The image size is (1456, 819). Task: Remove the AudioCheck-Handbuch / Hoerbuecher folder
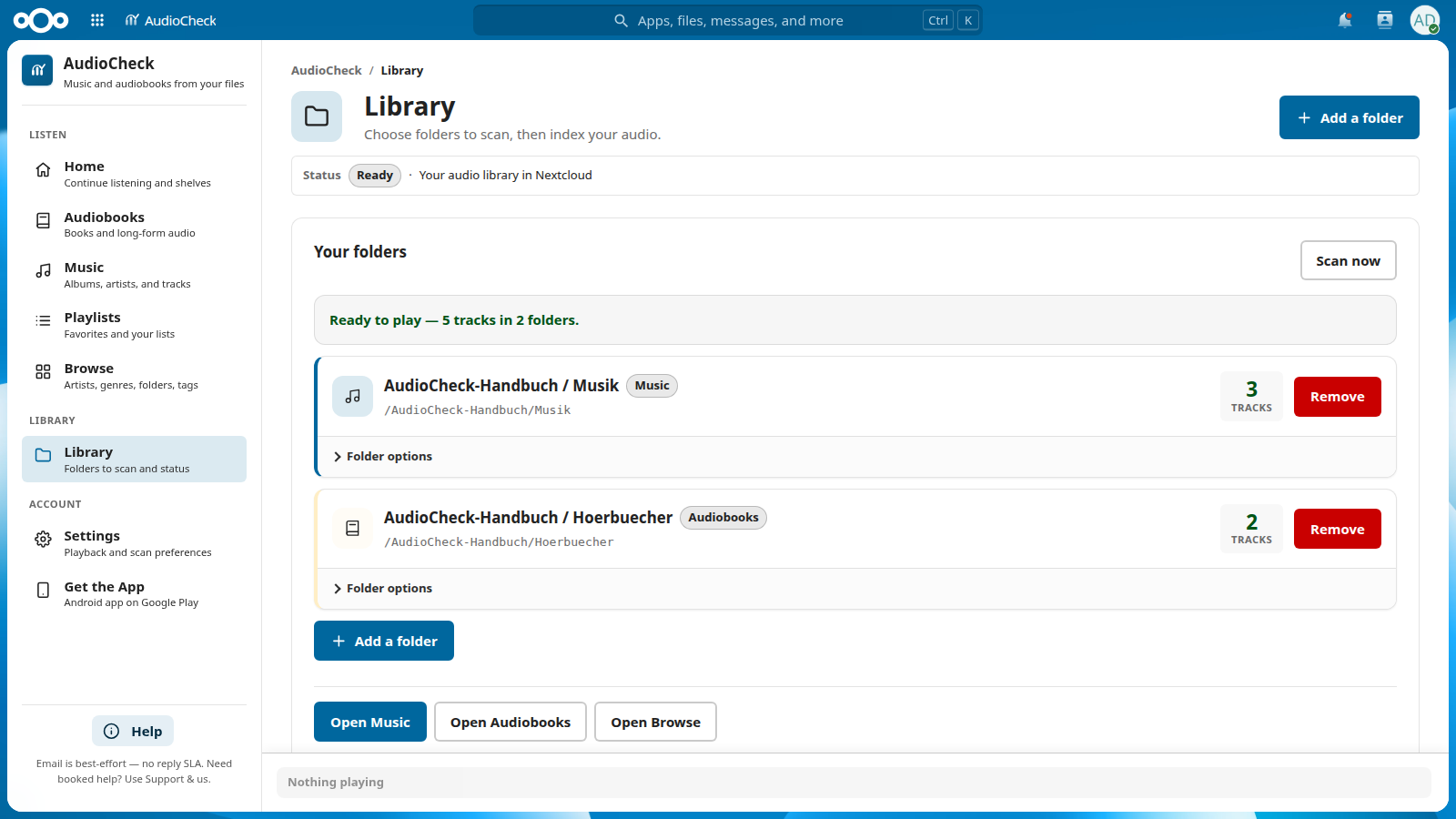coord(1338,529)
